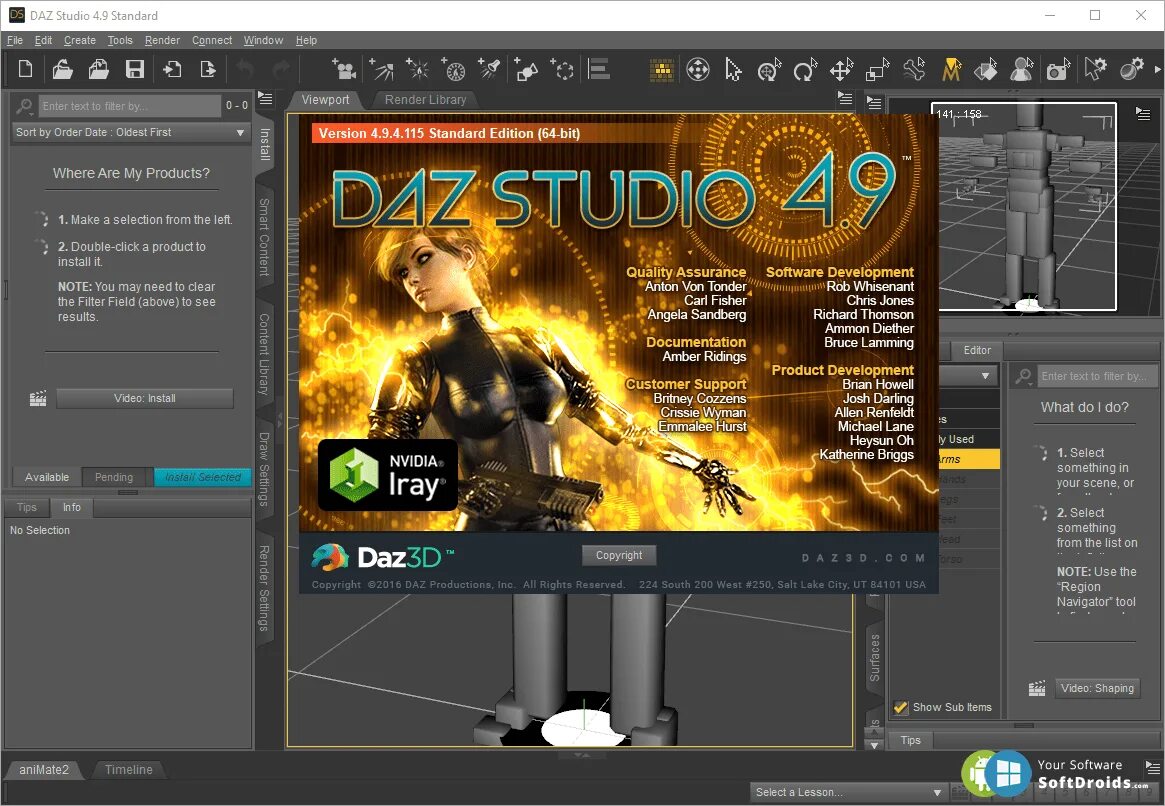Open the Content Library side tab
Image resolution: width=1165 pixels, height=806 pixels.
[x=265, y=354]
